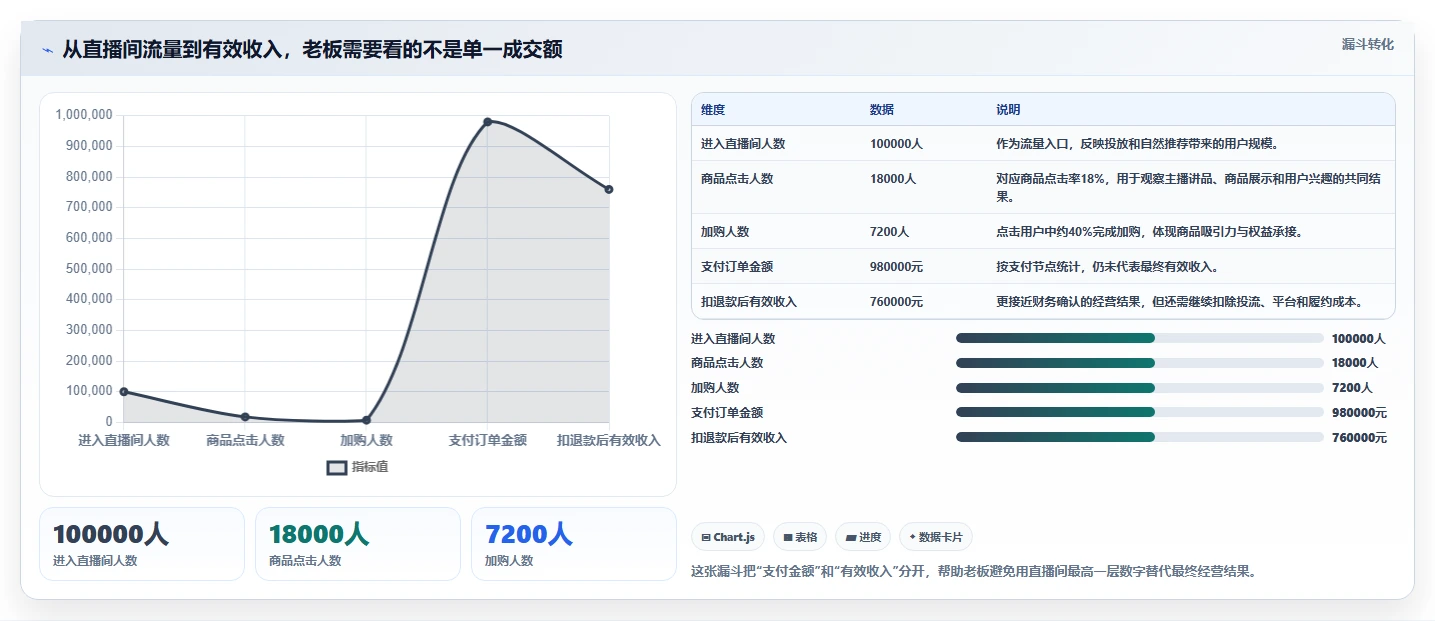Click the chart data point for 加购人数
The height and width of the screenshot is (621, 1435).
(366, 420)
